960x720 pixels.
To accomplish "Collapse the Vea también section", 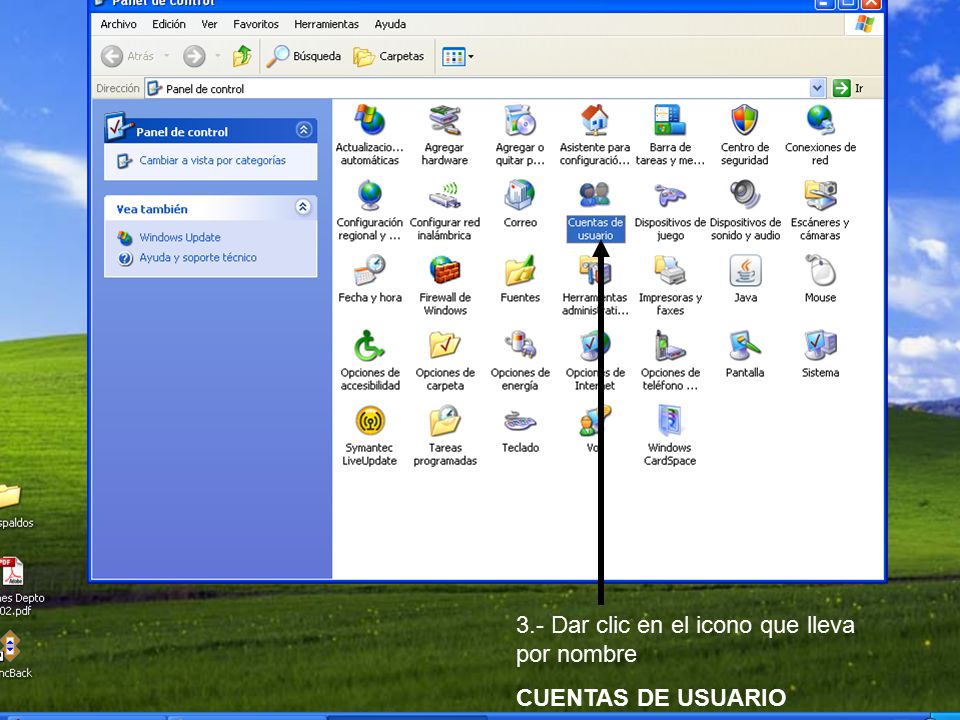I will click(302, 207).
